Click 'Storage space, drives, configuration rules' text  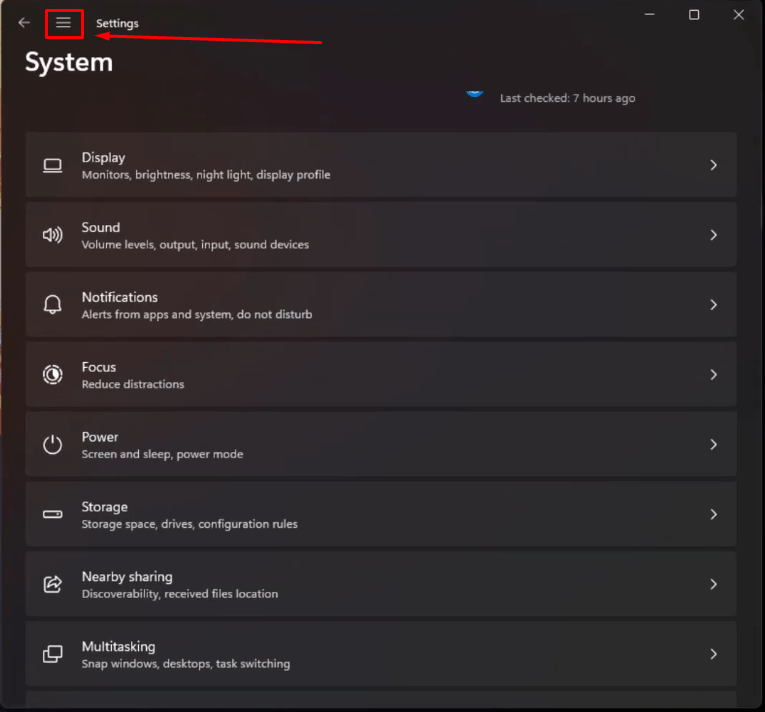tap(189, 524)
